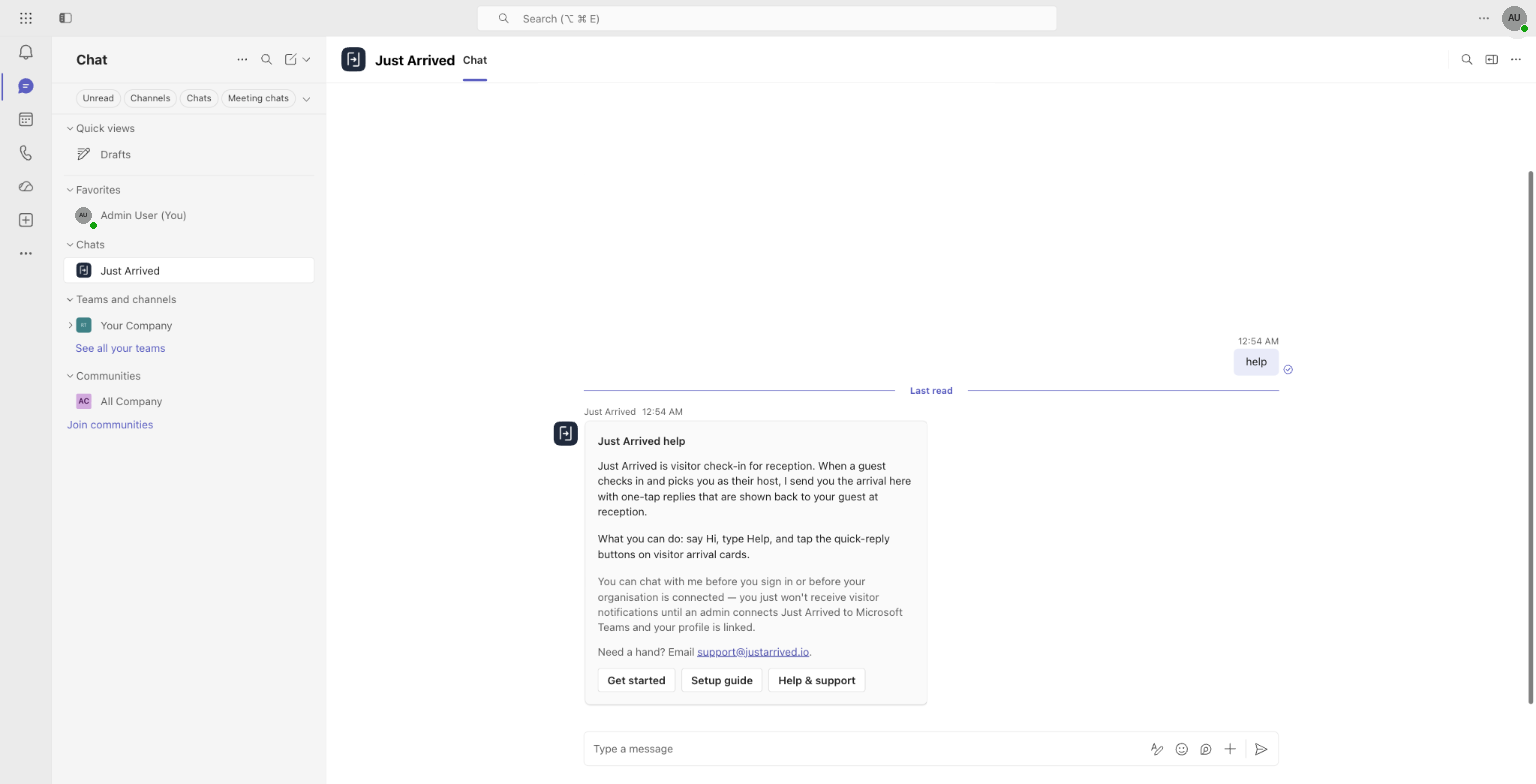Open the Calendar from the left rail
The width and height of the screenshot is (1536, 784).
[x=26, y=119]
